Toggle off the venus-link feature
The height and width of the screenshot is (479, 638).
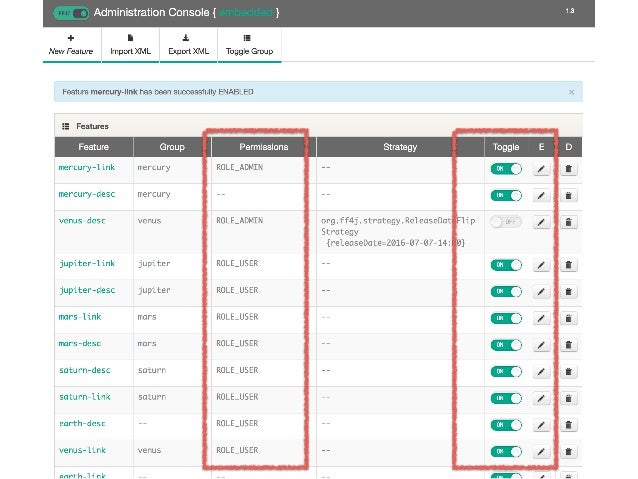pos(506,451)
